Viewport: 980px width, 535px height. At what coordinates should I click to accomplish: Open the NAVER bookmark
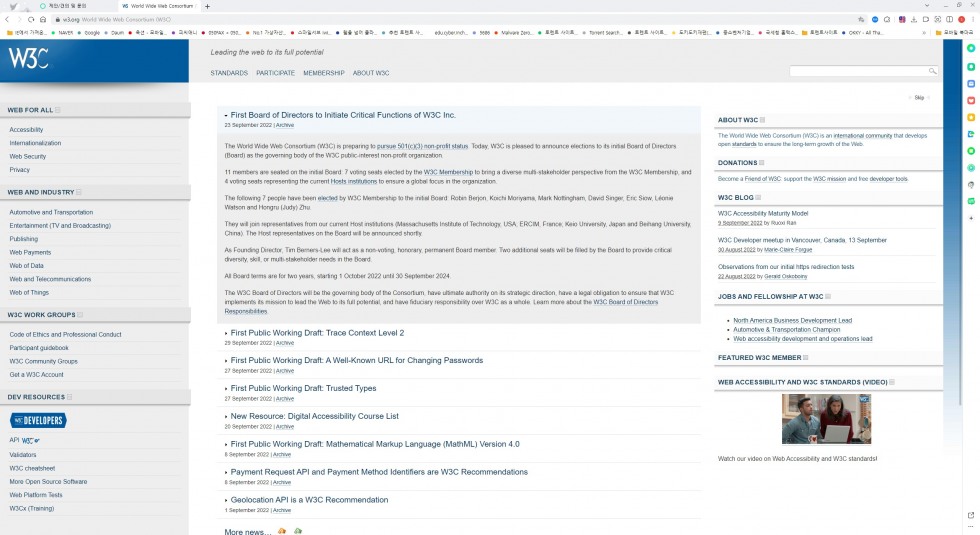click(62, 32)
